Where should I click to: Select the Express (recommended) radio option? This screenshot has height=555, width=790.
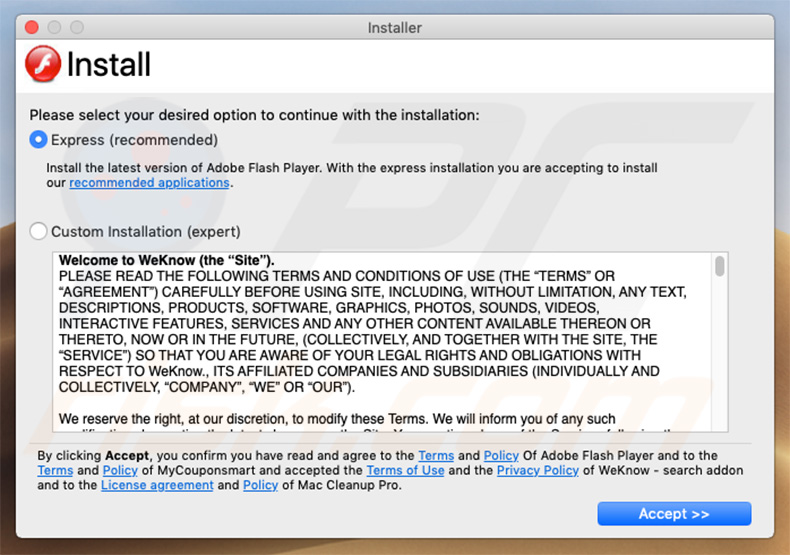pos(39,140)
